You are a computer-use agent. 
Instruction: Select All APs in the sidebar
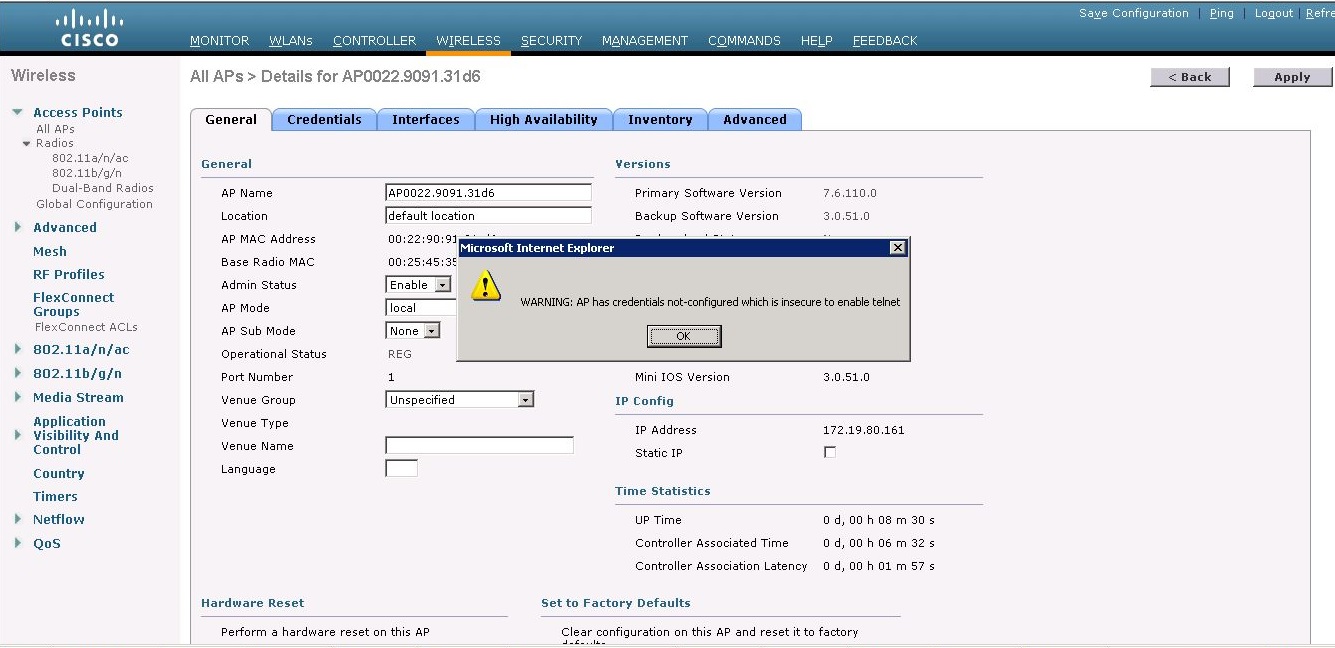pos(55,129)
